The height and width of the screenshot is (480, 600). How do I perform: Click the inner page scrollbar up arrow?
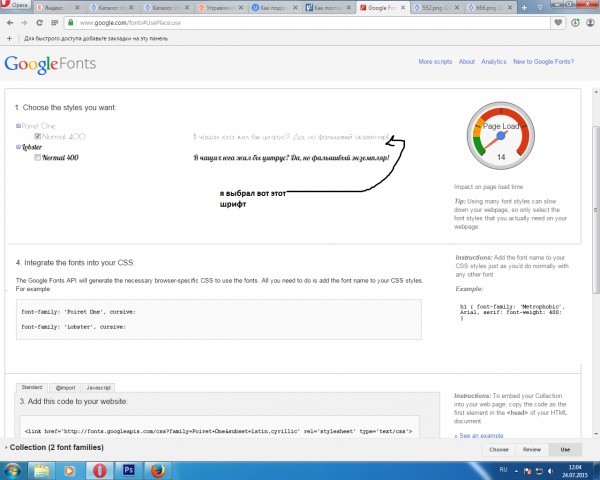[x=596, y=92]
